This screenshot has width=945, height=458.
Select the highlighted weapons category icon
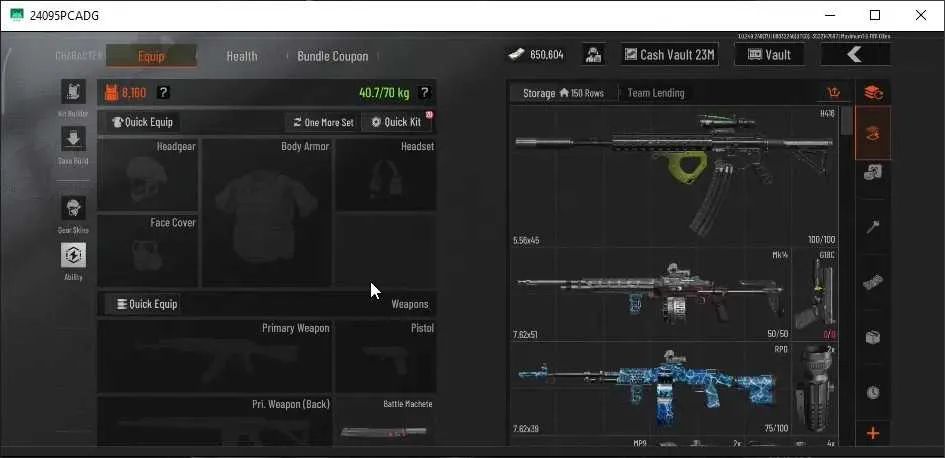pyautogui.click(x=873, y=133)
